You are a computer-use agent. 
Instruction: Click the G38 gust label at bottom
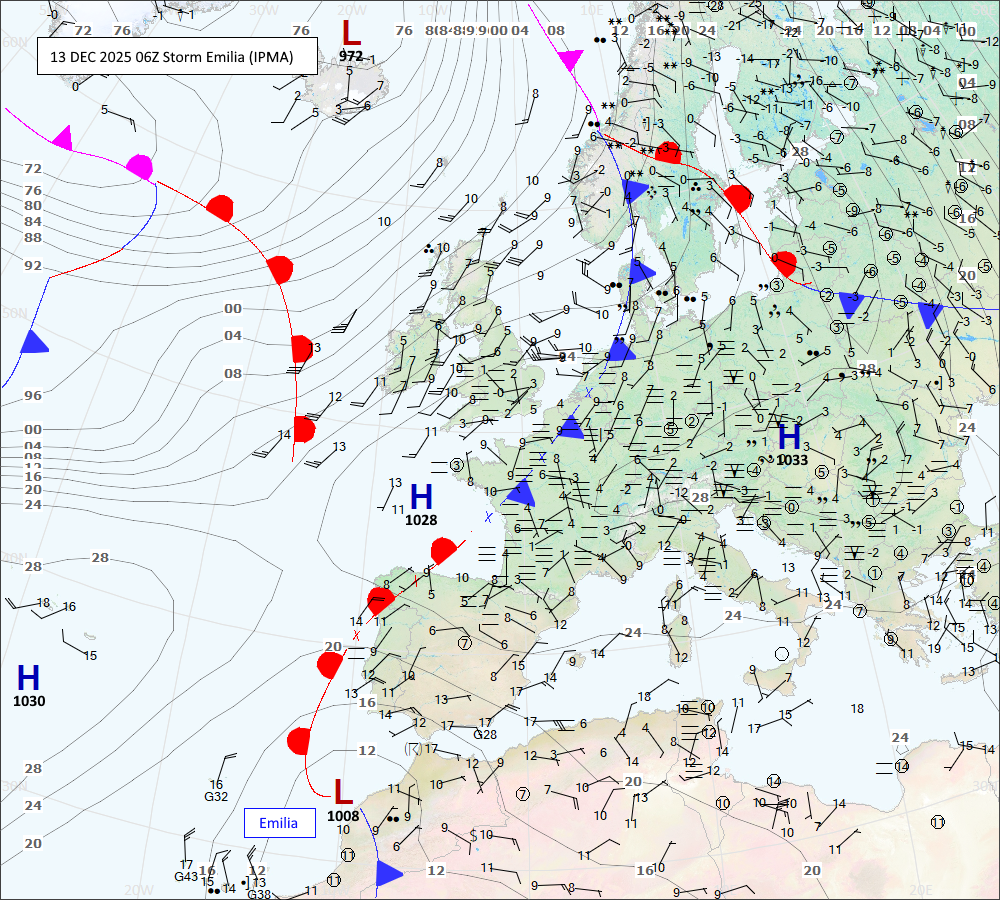(x=259, y=894)
